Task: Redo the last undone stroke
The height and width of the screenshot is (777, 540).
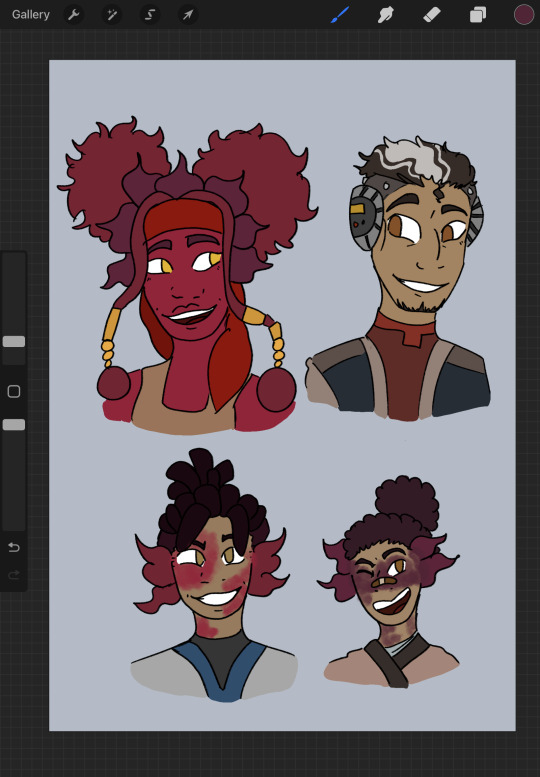Action: point(14,575)
